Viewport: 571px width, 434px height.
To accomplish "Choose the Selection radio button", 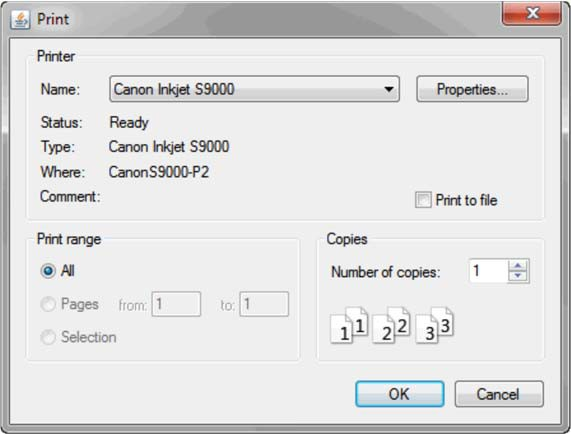I will tap(48, 337).
